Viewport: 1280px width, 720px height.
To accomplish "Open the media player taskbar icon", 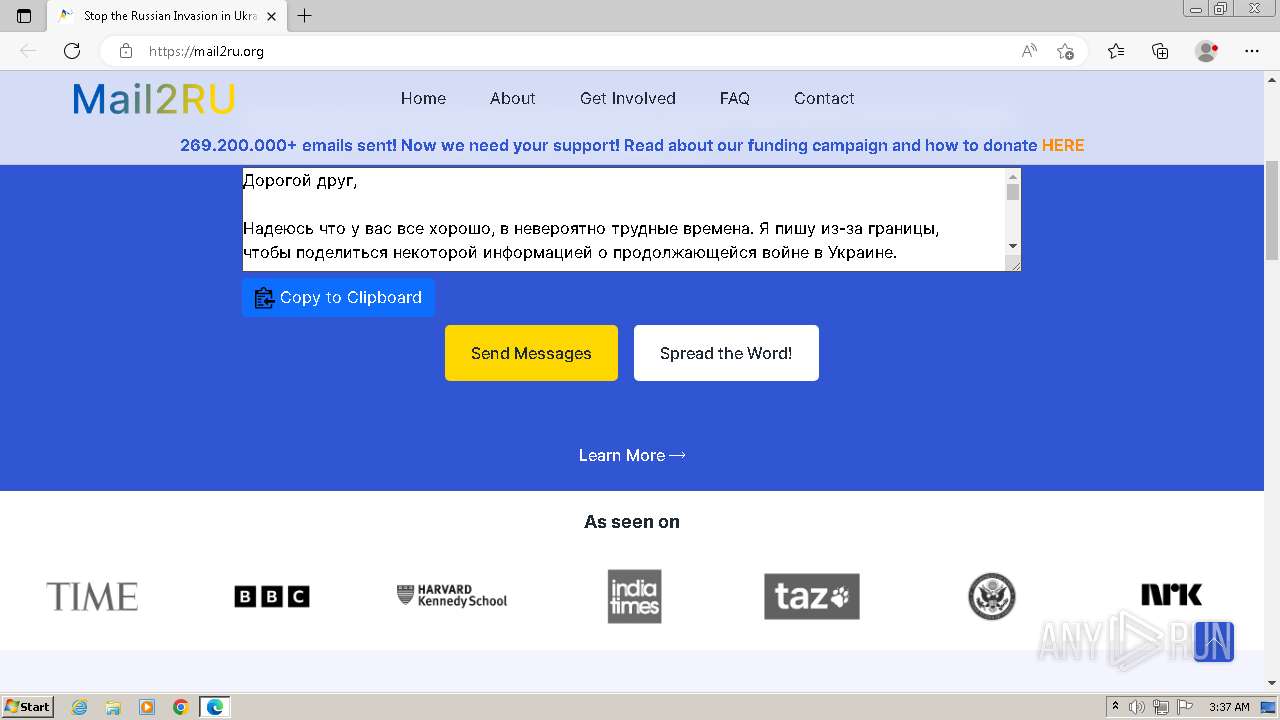I will pyautogui.click(x=147, y=707).
